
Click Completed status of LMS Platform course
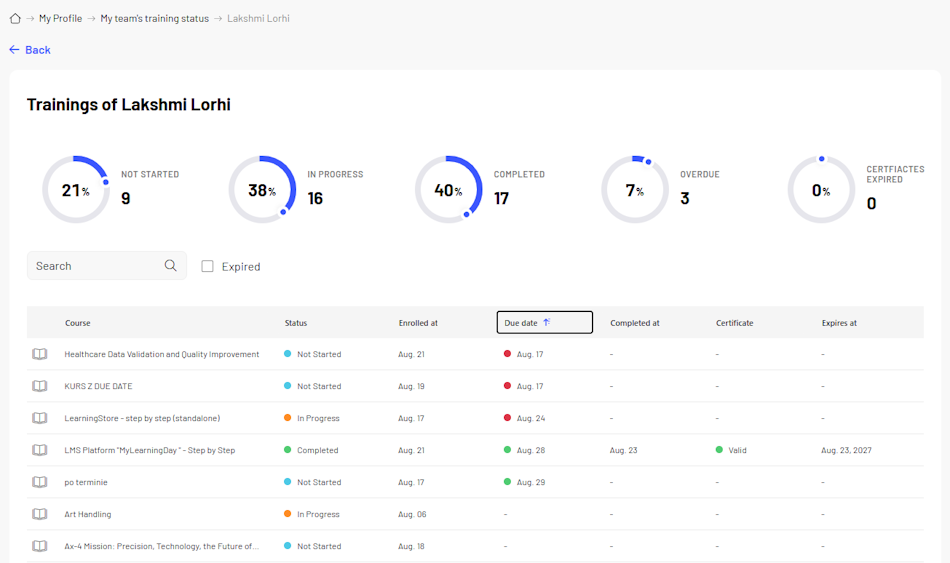point(311,450)
